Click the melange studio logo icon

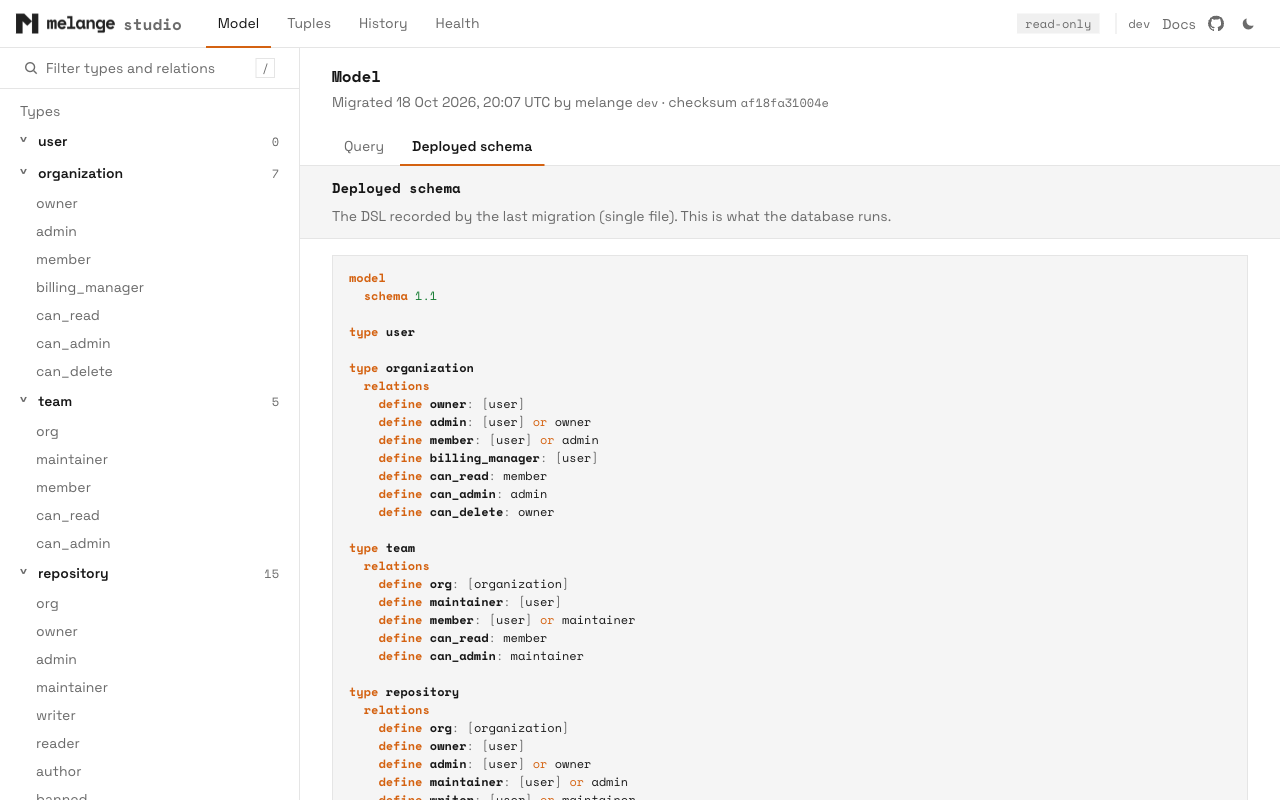[x=27, y=24]
